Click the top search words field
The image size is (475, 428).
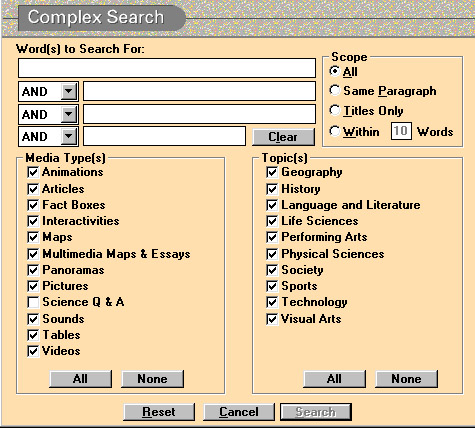167,68
